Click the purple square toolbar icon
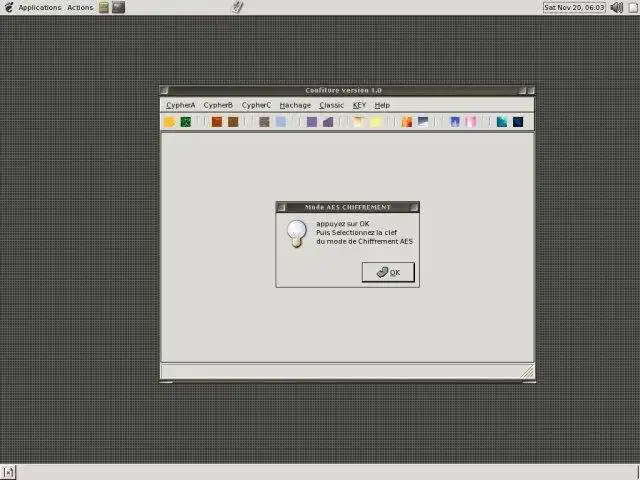 pos(312,122)
